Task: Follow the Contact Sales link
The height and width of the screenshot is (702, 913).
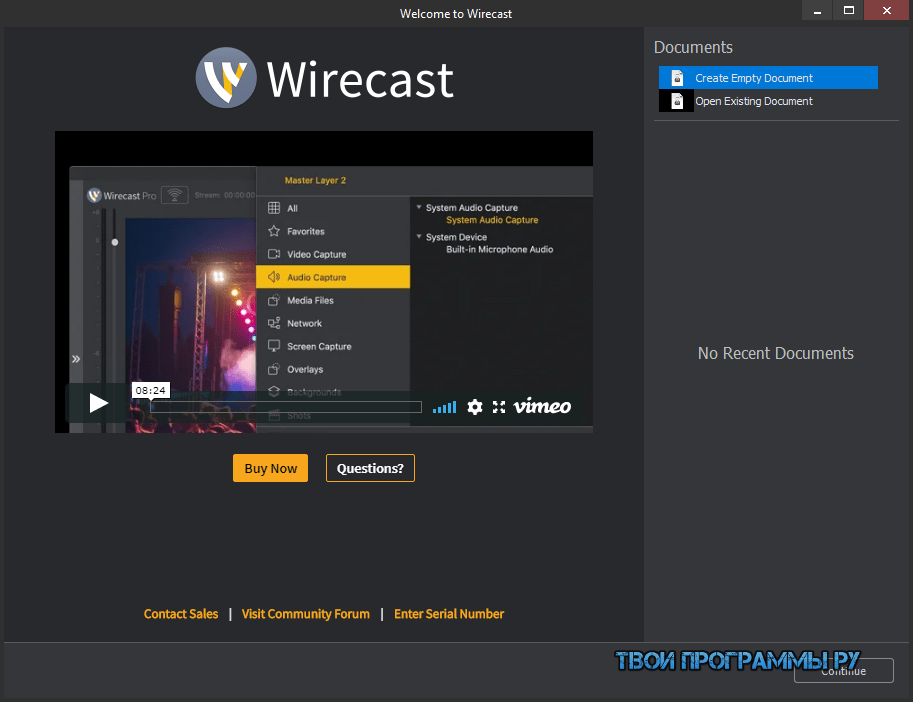Action: pos(181,614)
